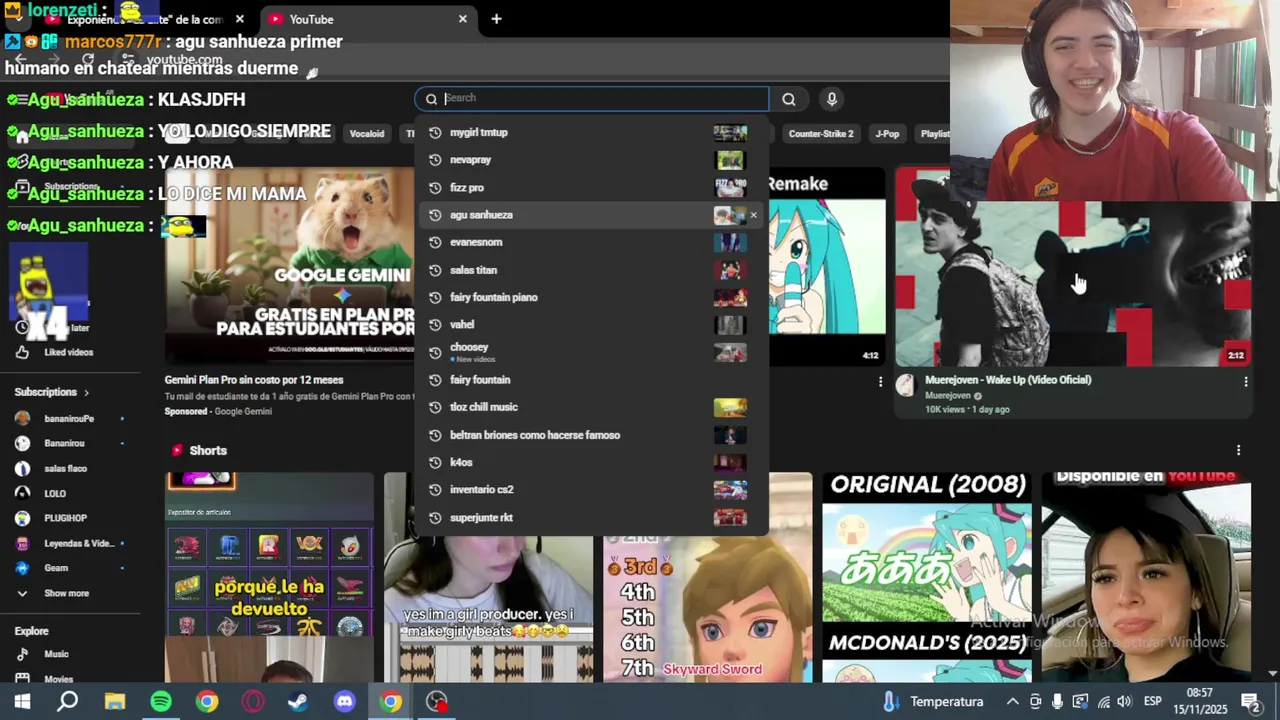Switch to the first 'Expónien...' browser tab
Screen dimensions: 1280x720
[x=146, y=19]
